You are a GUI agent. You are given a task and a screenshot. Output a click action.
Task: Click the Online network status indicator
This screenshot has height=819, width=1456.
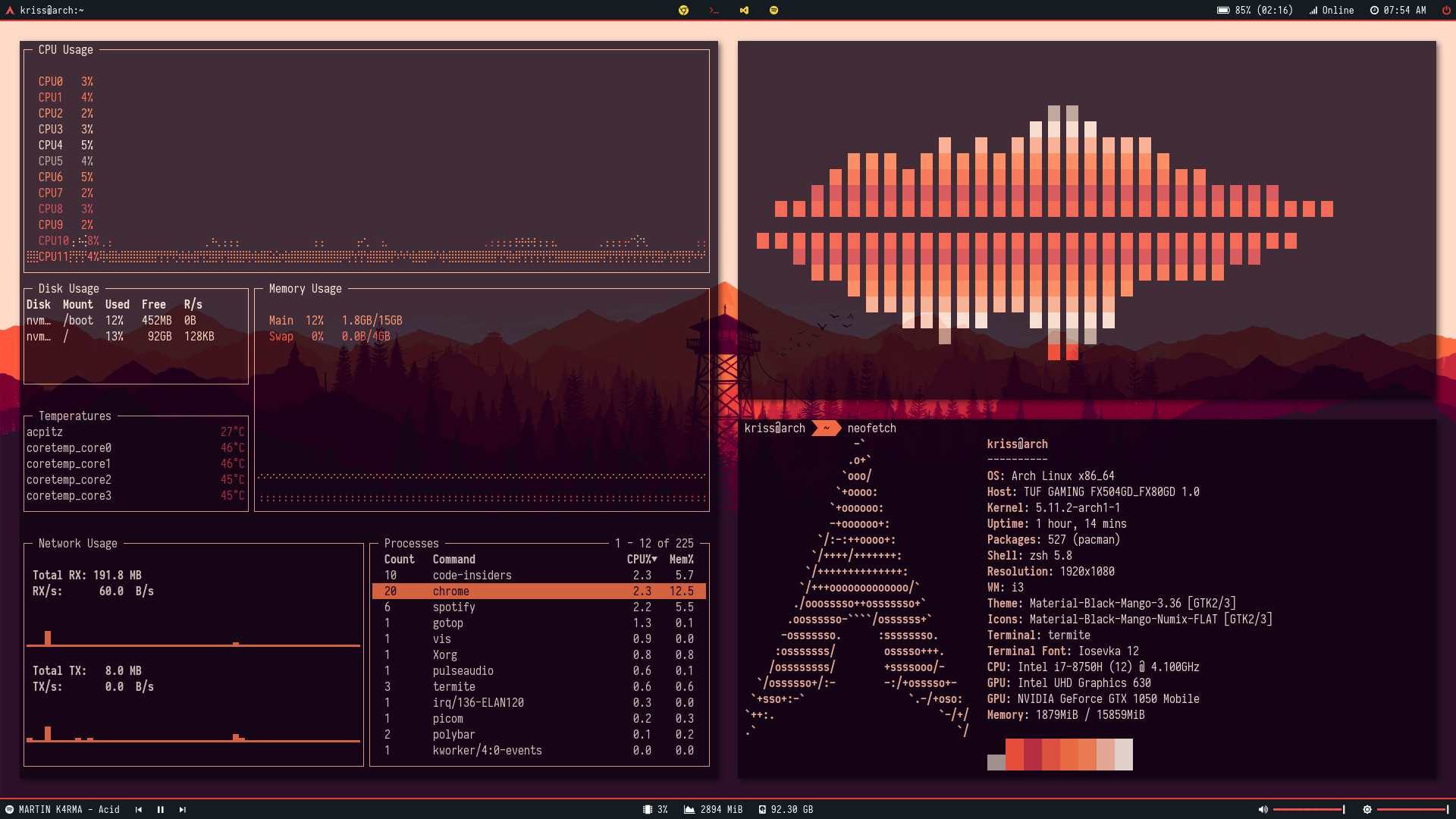click(x=1332, y=11)
